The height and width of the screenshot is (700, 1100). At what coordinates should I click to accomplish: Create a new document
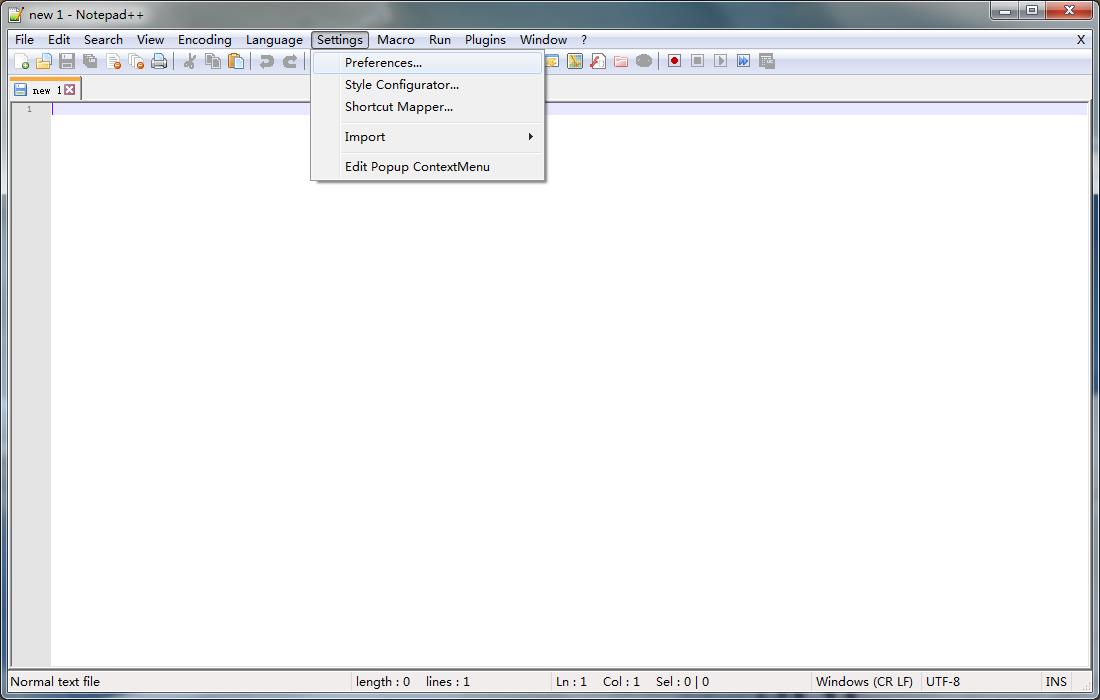[x=22, y=61]
